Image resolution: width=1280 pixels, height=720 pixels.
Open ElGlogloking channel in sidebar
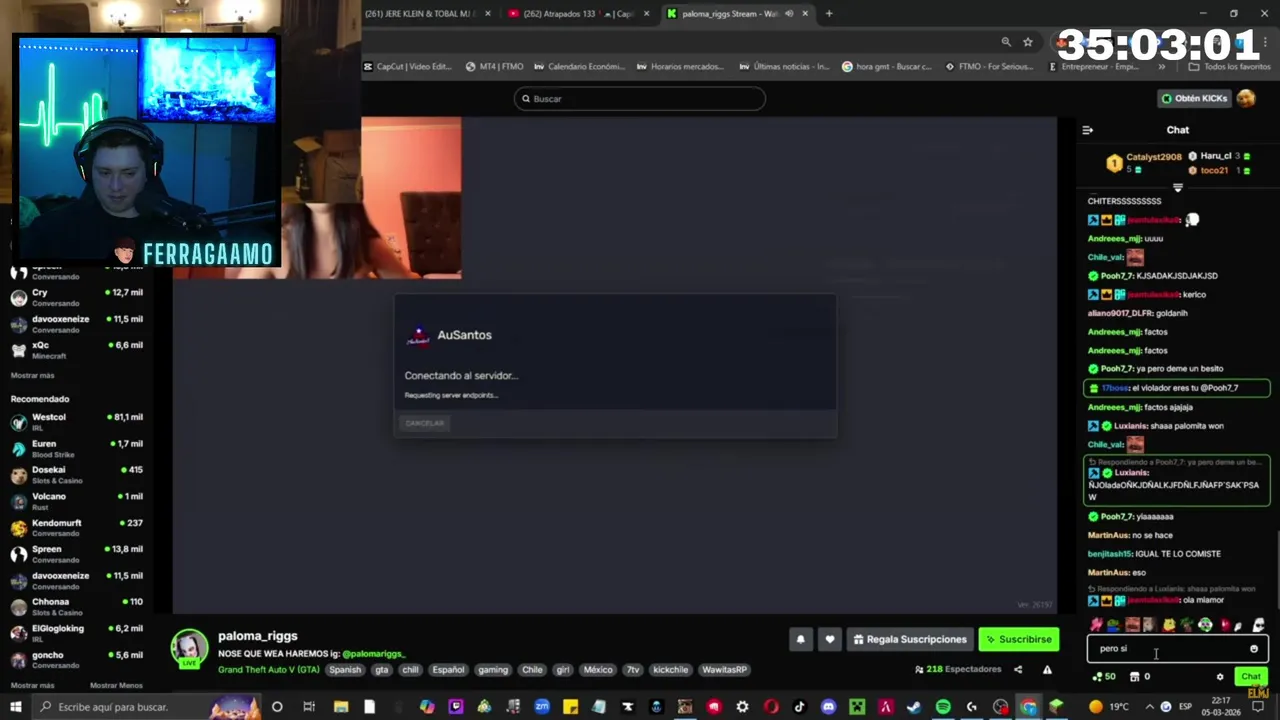pos(76,633)
